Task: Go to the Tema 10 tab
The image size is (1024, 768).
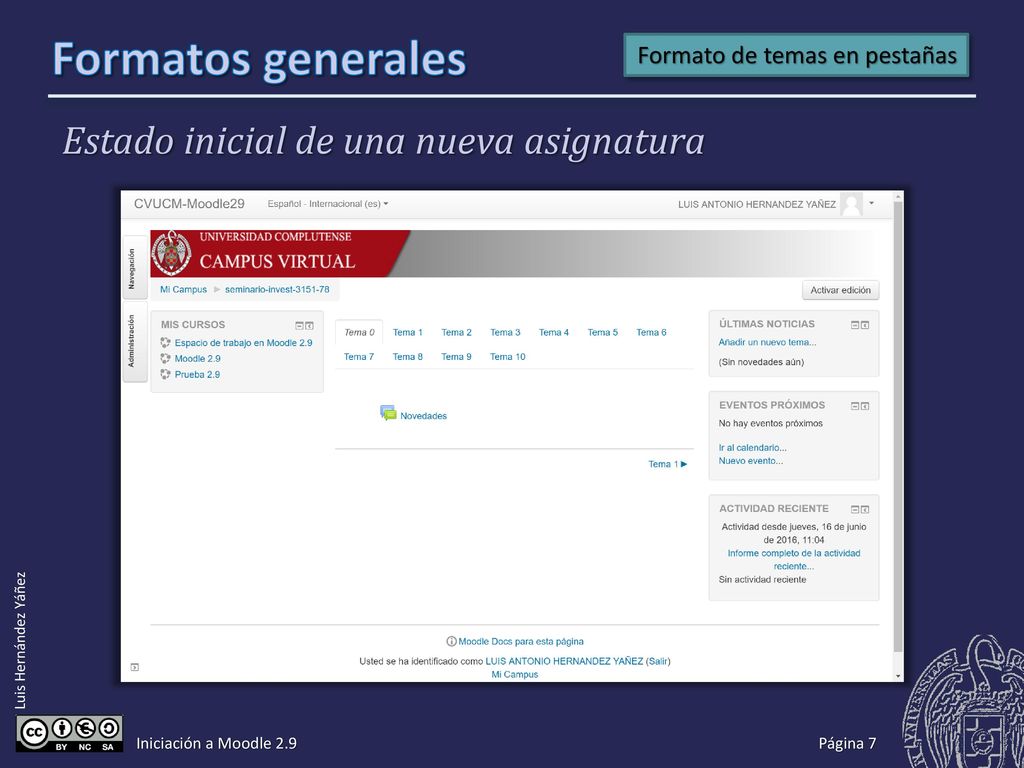Action: click(507, 357)
